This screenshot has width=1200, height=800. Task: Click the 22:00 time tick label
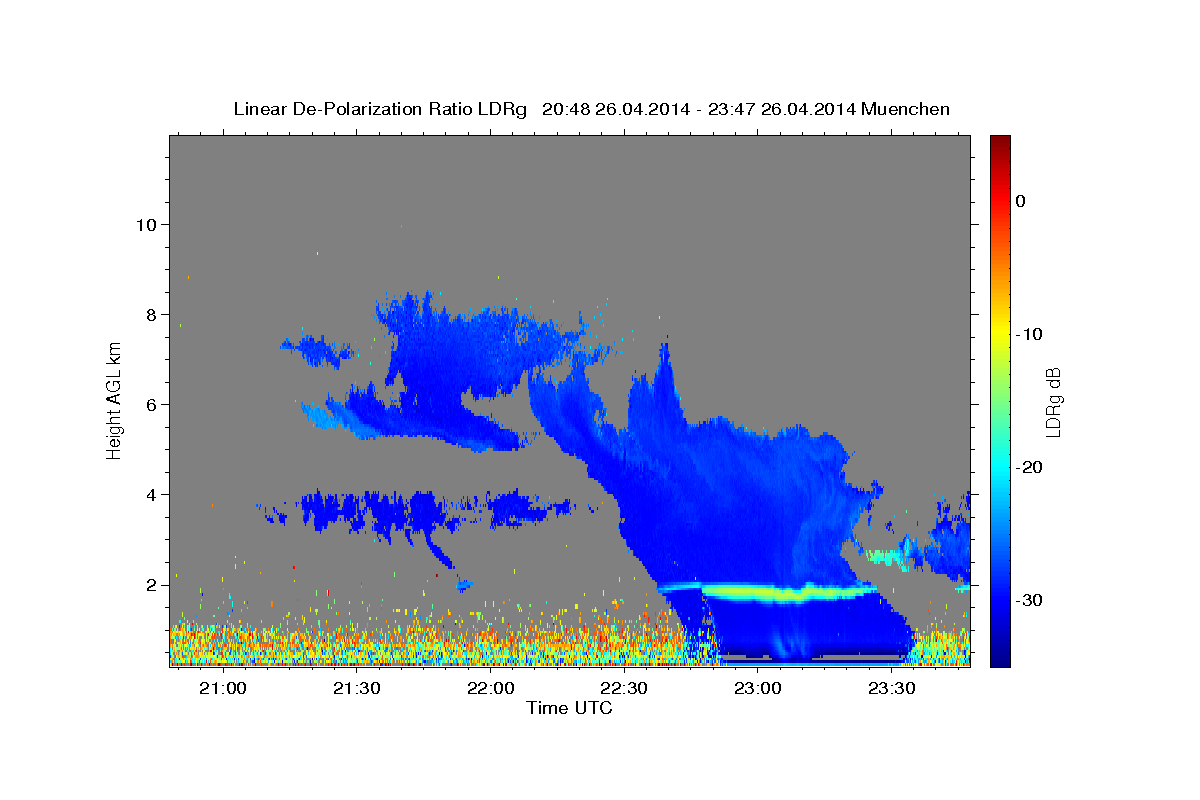(x=491, y=689)
